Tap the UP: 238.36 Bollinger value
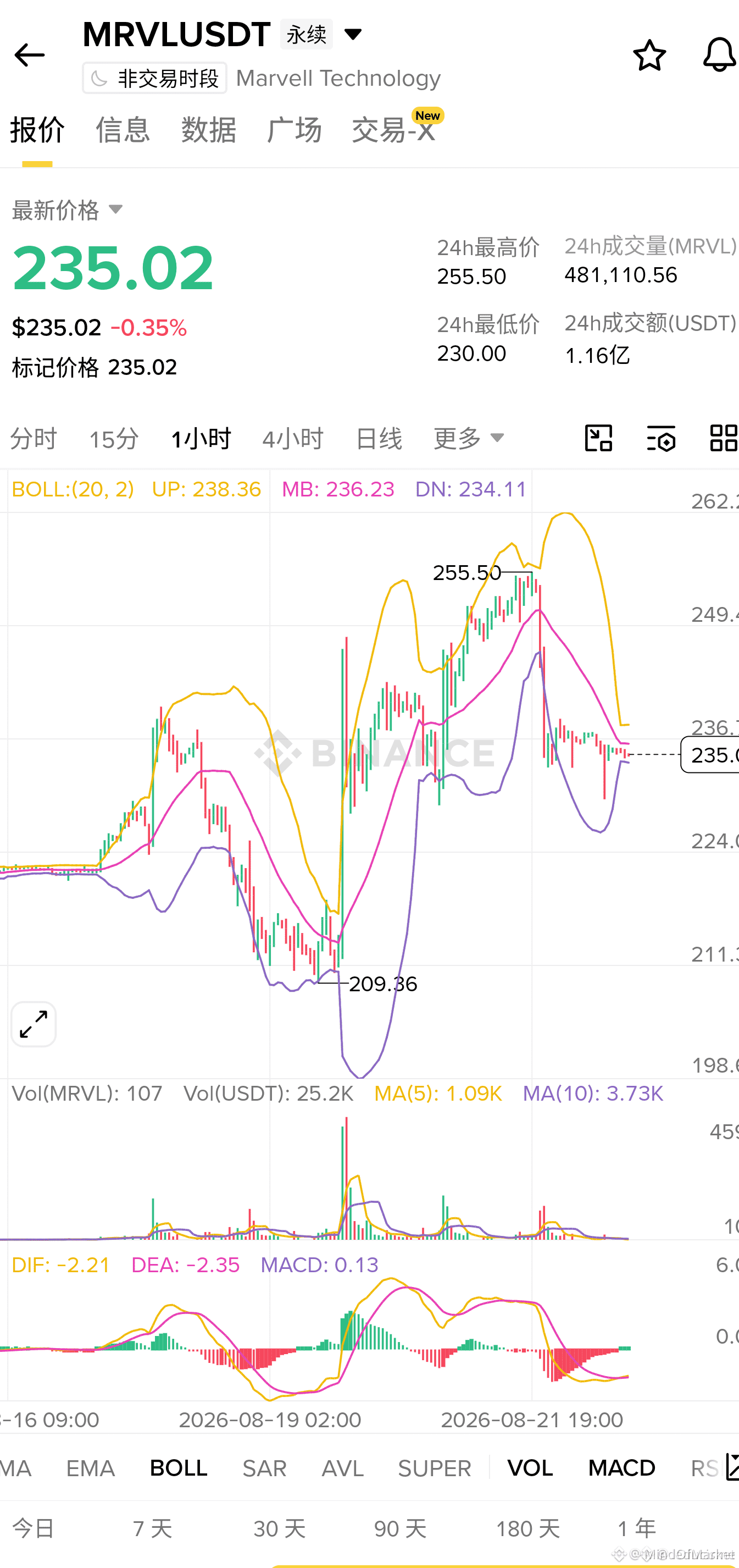The width and height of the screenshot is (739, 1568). coord(206,489)
